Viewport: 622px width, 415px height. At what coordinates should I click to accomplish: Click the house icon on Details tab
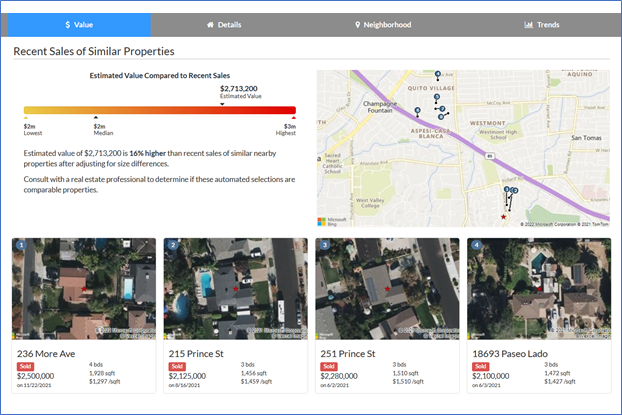click(x=210, y=25)
